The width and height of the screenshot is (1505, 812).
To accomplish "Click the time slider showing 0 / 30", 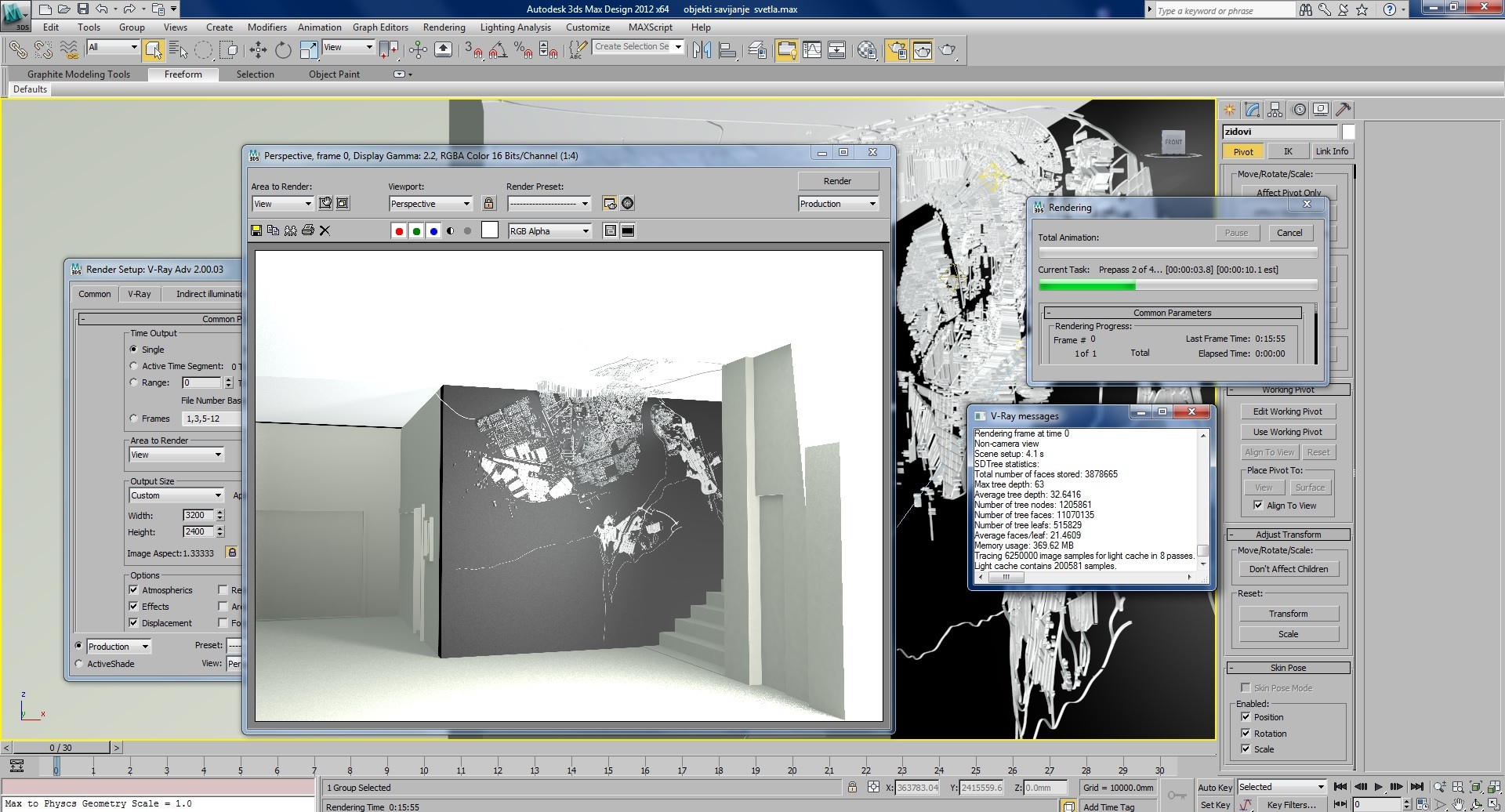I will click(60, 748).
